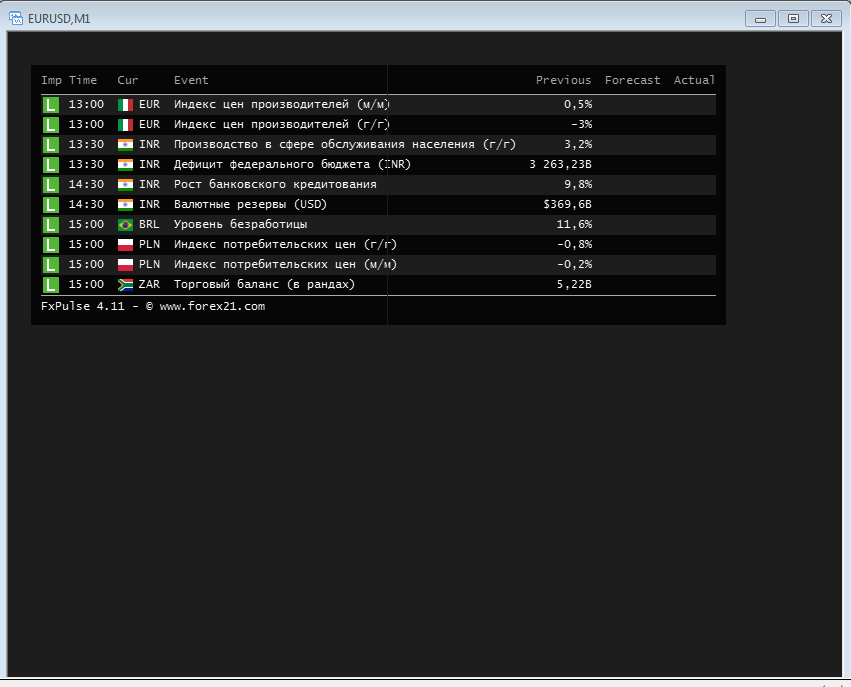
Task: Click the previous value 3,2%
Action: [578, 144]
